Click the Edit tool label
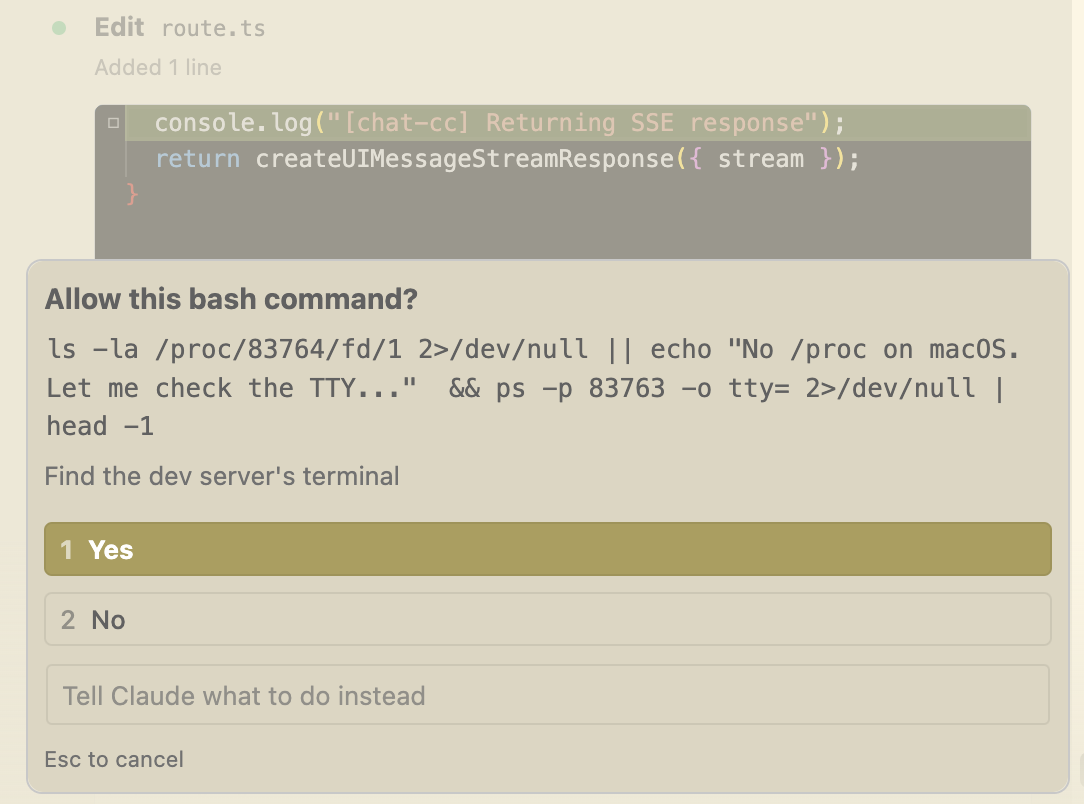1084x804 pixels. pyautogui.click(x=119, y=28)
